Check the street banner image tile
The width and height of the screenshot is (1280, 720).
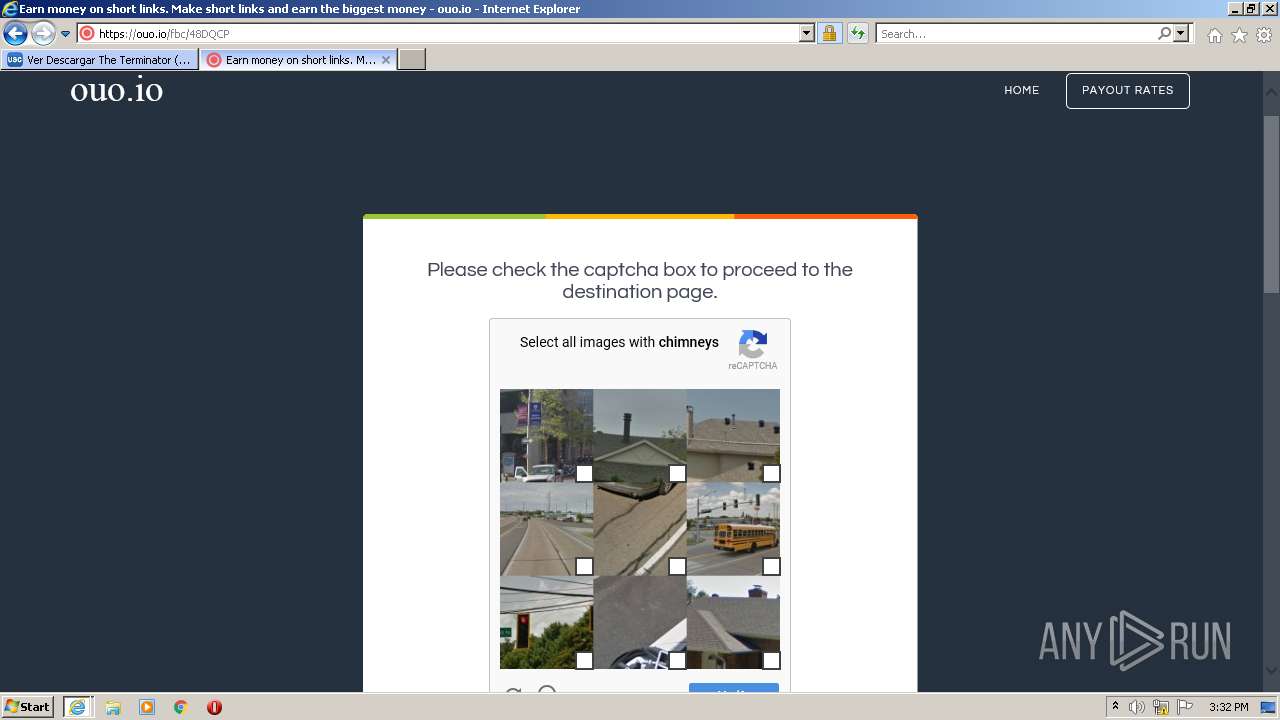click(546, 435)
